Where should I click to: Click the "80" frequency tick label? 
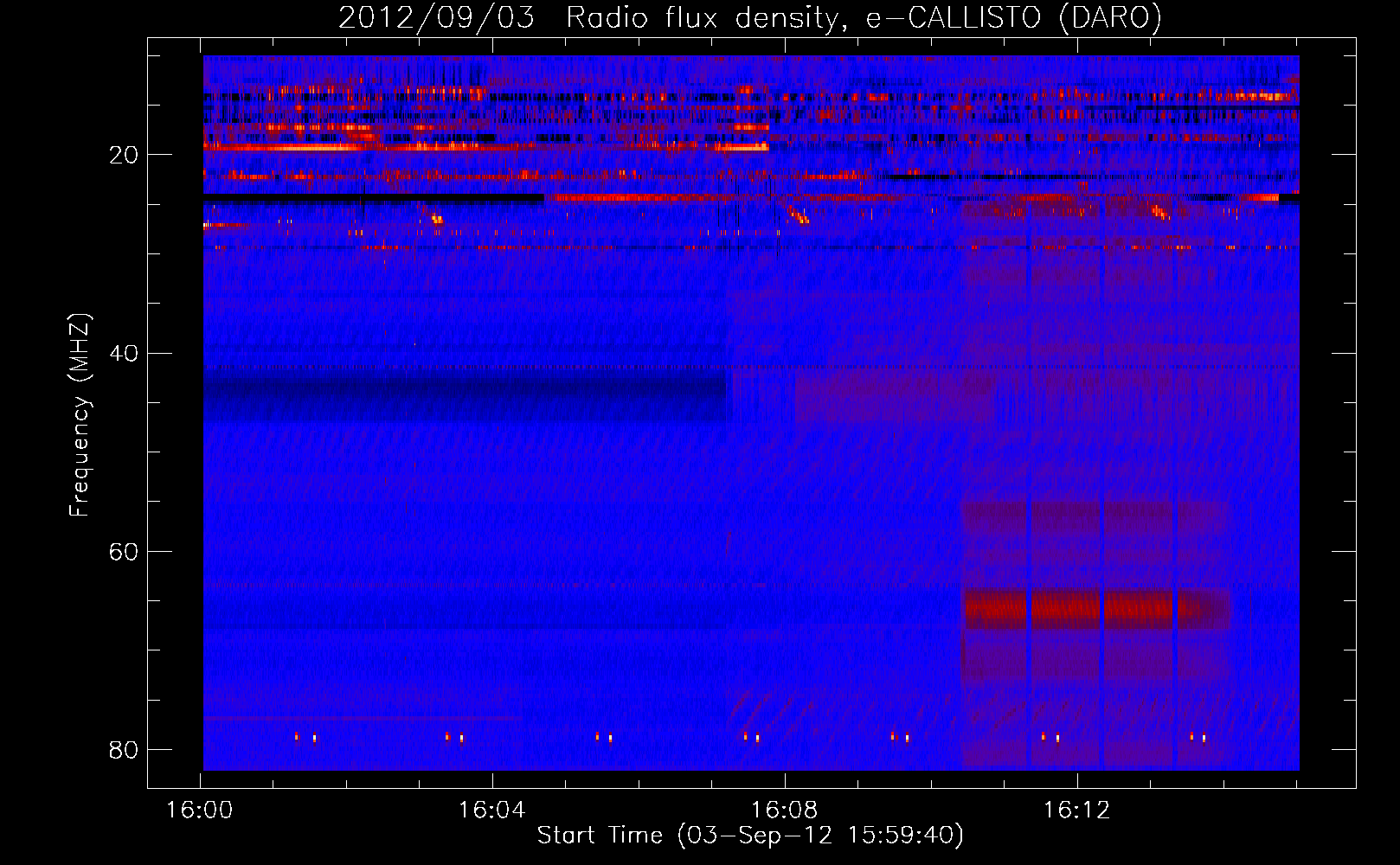(x=122, y=749)
